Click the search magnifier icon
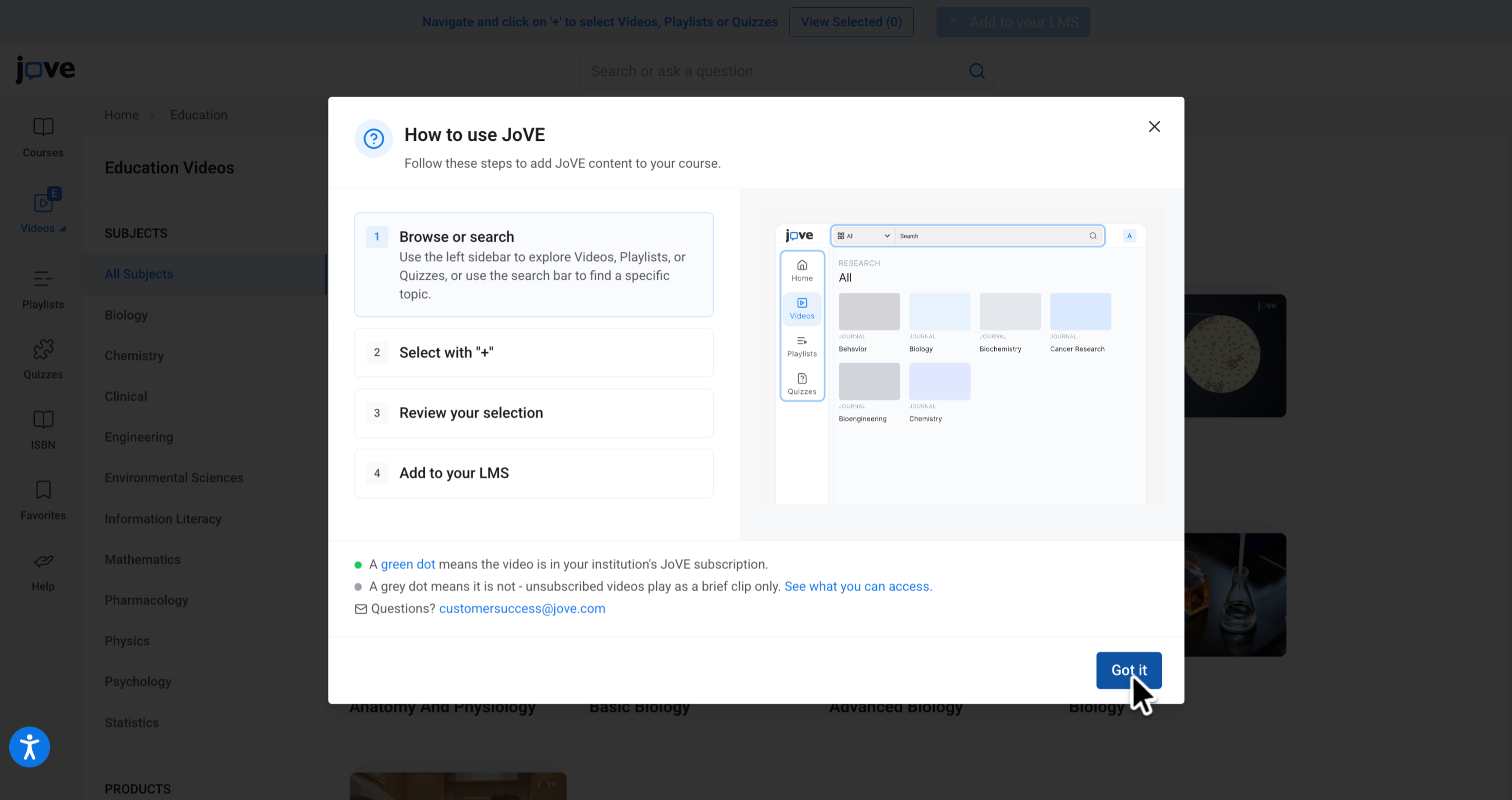The height and width of the screenshot is (800, 1512). pos(977,71)
